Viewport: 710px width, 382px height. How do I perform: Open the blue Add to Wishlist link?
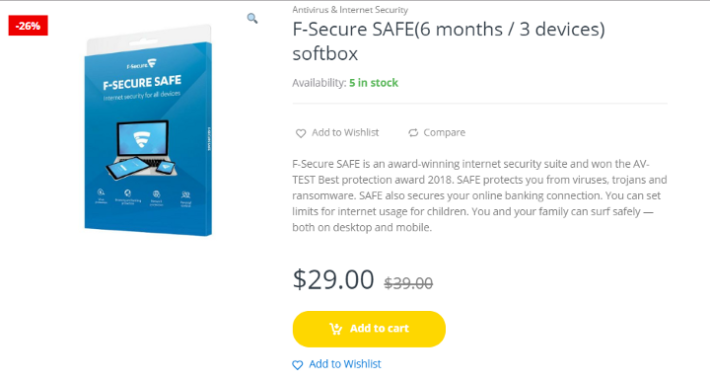pos(345,364)
